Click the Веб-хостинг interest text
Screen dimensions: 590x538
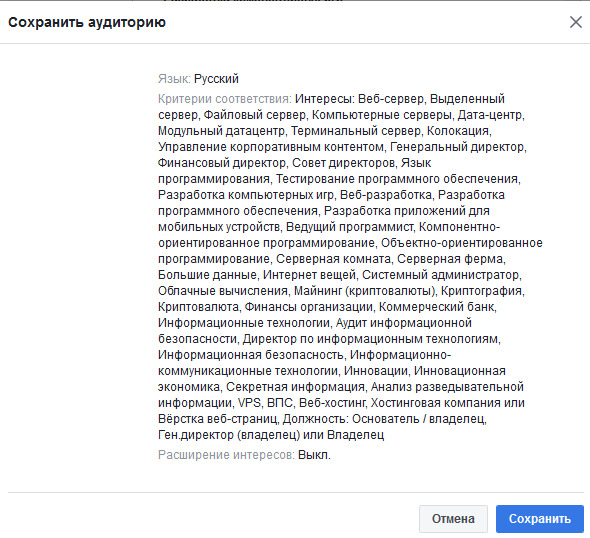click(333, 403)
